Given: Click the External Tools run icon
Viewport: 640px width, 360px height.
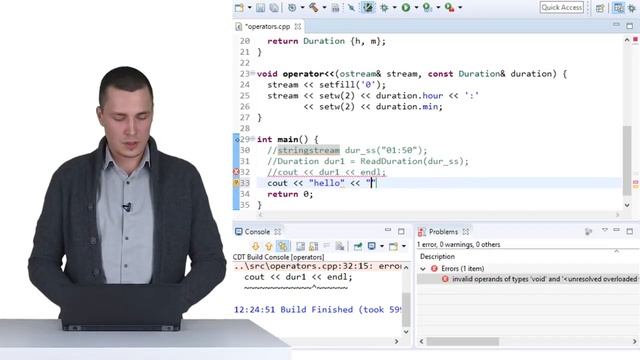Looking at the screenshot, I should 449,7.
